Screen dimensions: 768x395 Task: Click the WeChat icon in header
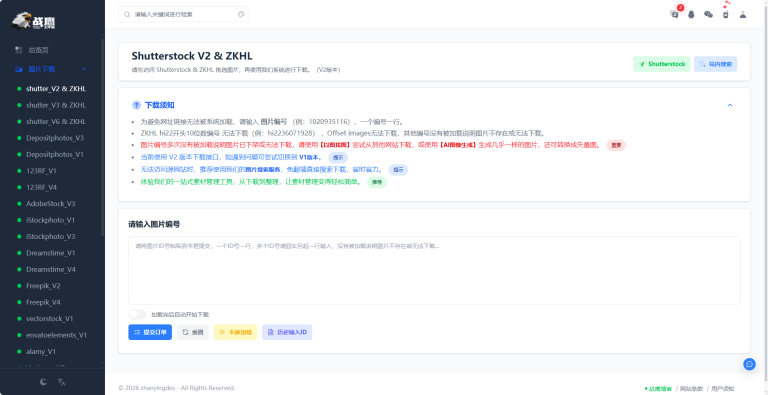pyautogui.click(x=708, y=14)
